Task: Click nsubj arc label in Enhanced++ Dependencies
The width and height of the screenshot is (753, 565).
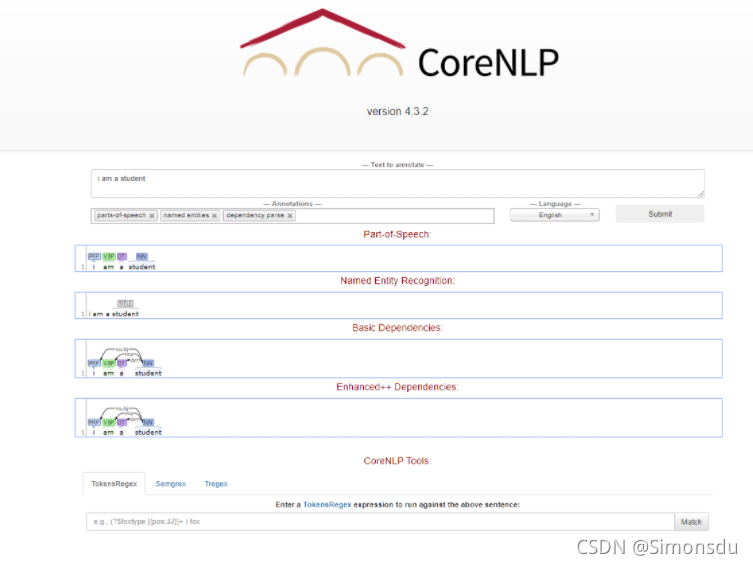Action: (122, 409)
